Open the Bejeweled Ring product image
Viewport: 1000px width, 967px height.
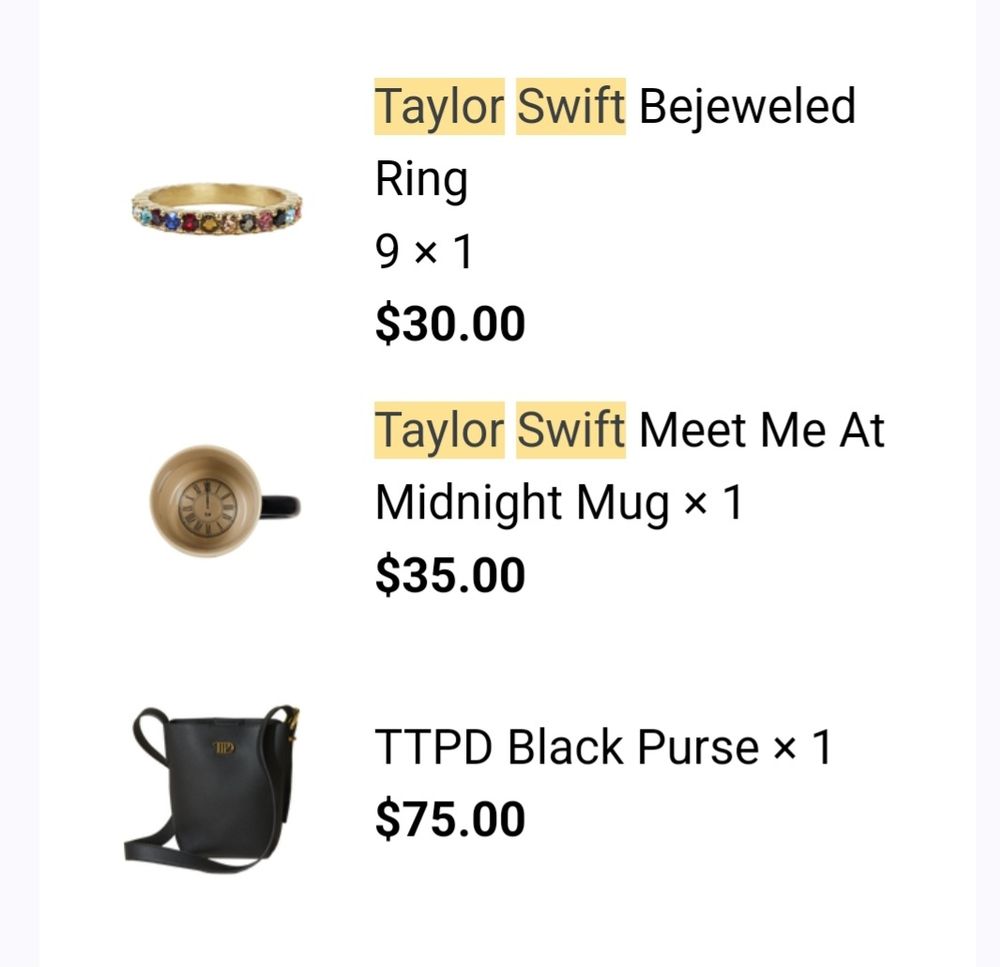(x=217, y=210)
